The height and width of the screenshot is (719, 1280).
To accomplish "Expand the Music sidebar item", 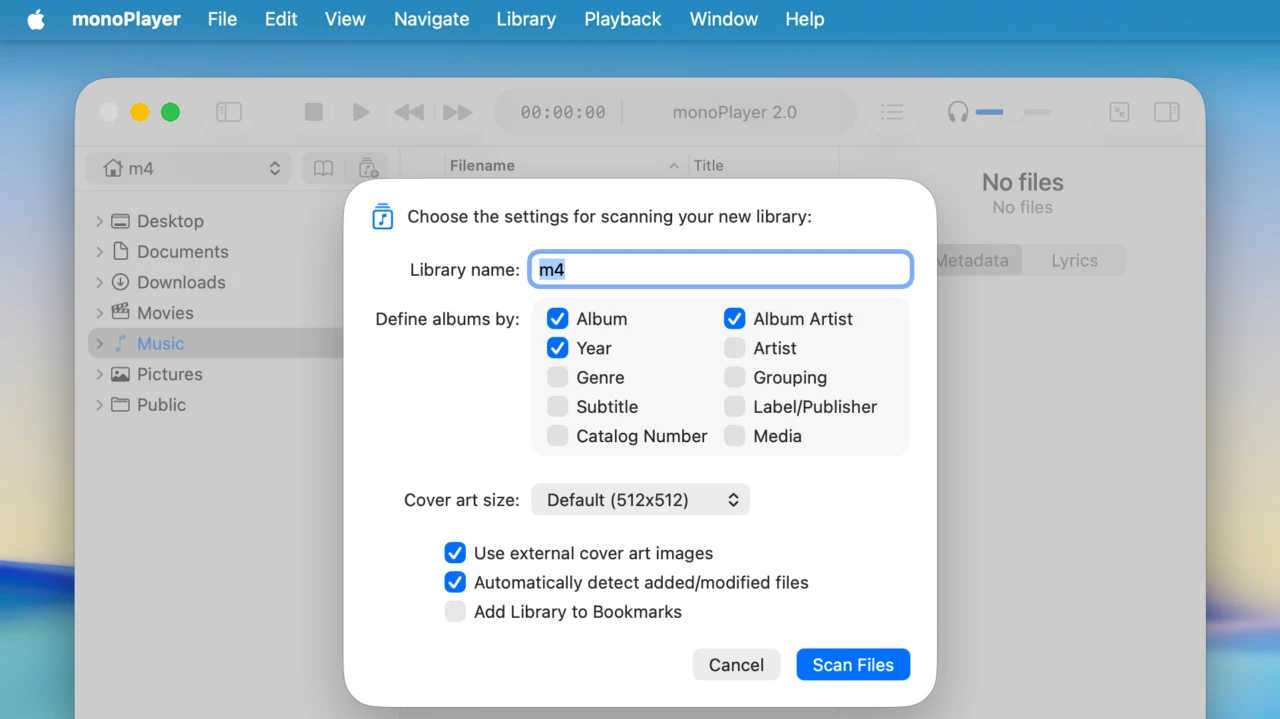I will click(99, 343).
